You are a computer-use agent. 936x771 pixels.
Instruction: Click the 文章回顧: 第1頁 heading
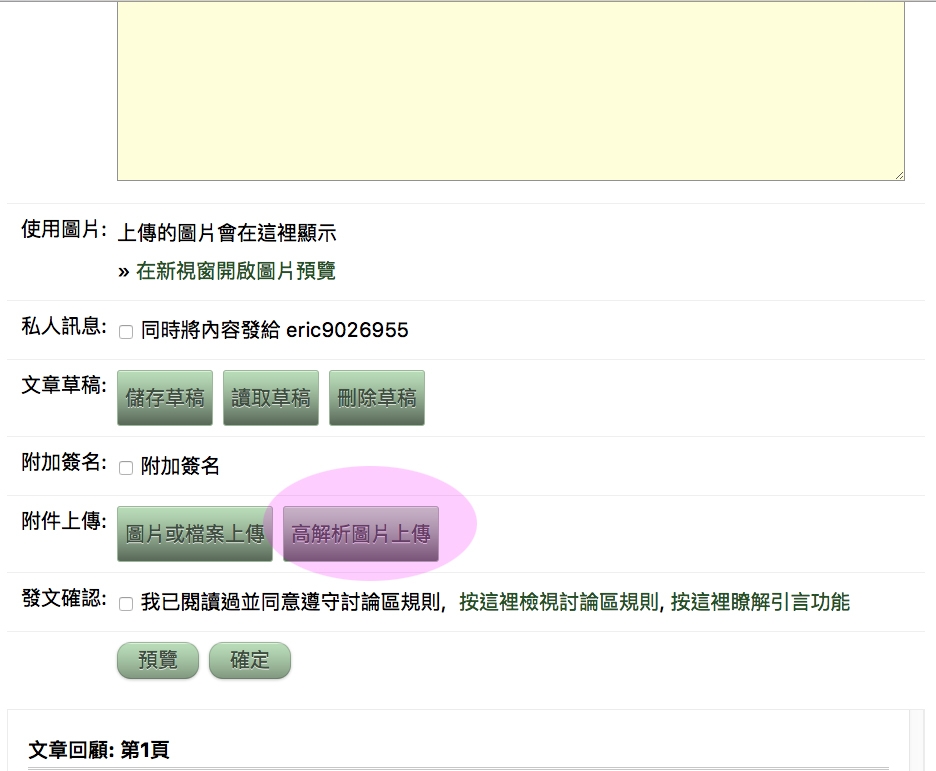(99, 750)
